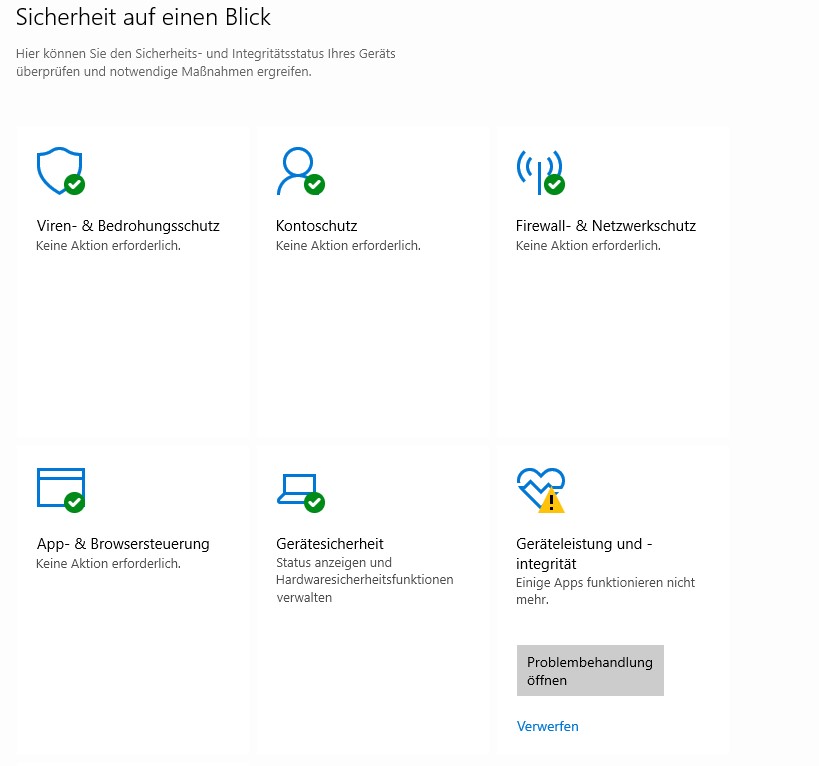Click 'Keine Aktion erforderlich.' under Kontoschutz
The height and width of the screenshot is (766, 819).
point(348,245)
